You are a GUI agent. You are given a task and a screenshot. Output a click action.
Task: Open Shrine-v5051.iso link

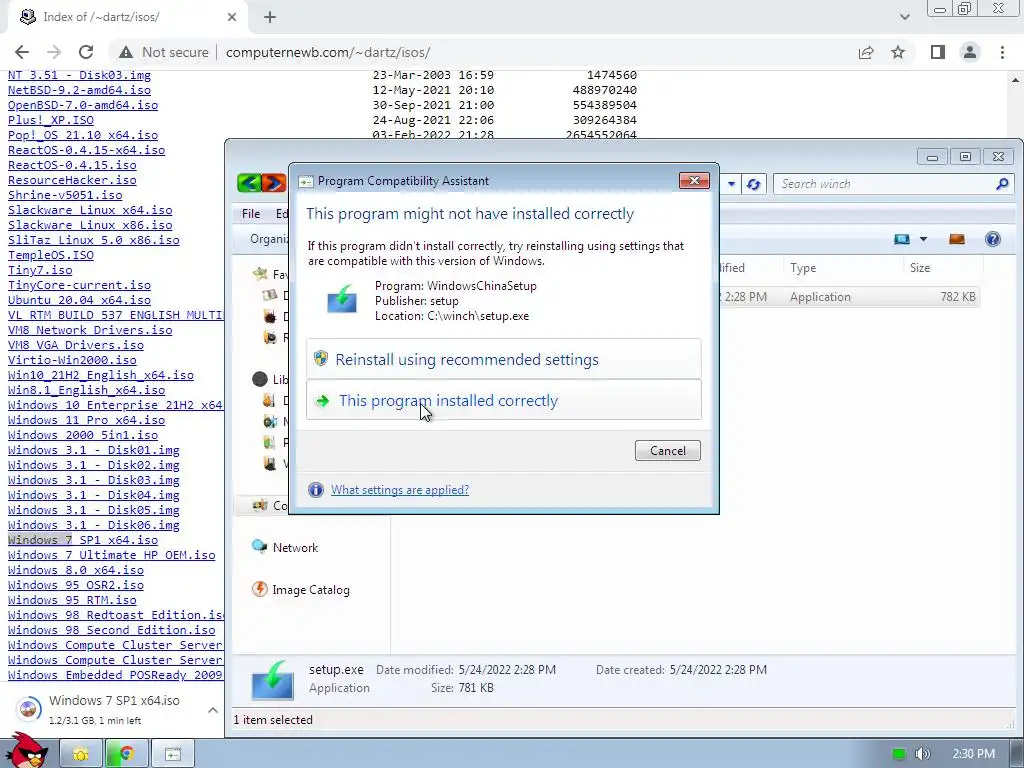[x=65, y=195]
